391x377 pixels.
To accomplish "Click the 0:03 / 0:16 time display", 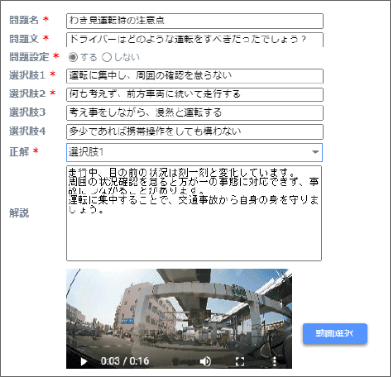I will click(125, 361).
